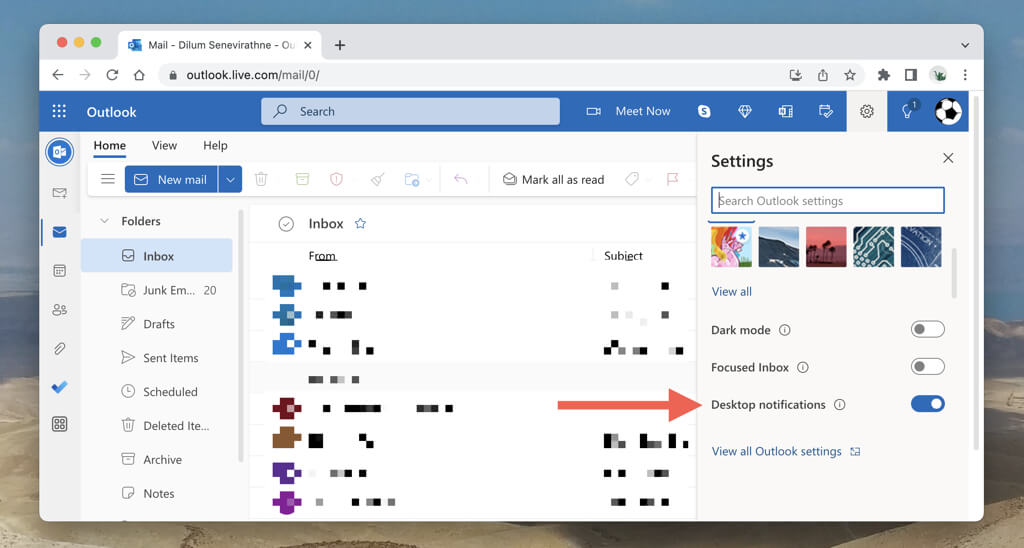Viewport: 1024px width, 548px height.
Task: Close the Settings panel
Action: 948,158
